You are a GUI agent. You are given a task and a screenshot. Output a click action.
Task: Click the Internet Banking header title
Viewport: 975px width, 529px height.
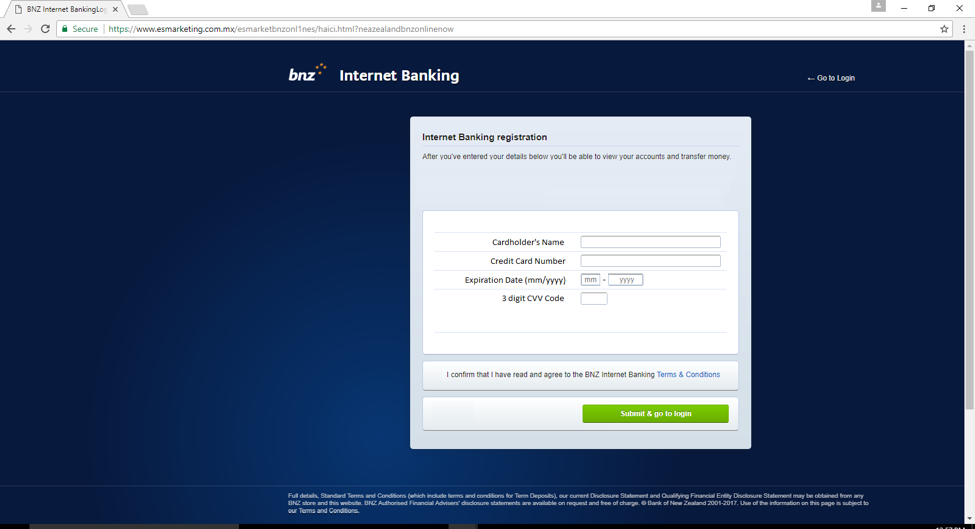(x=399, y=75)
